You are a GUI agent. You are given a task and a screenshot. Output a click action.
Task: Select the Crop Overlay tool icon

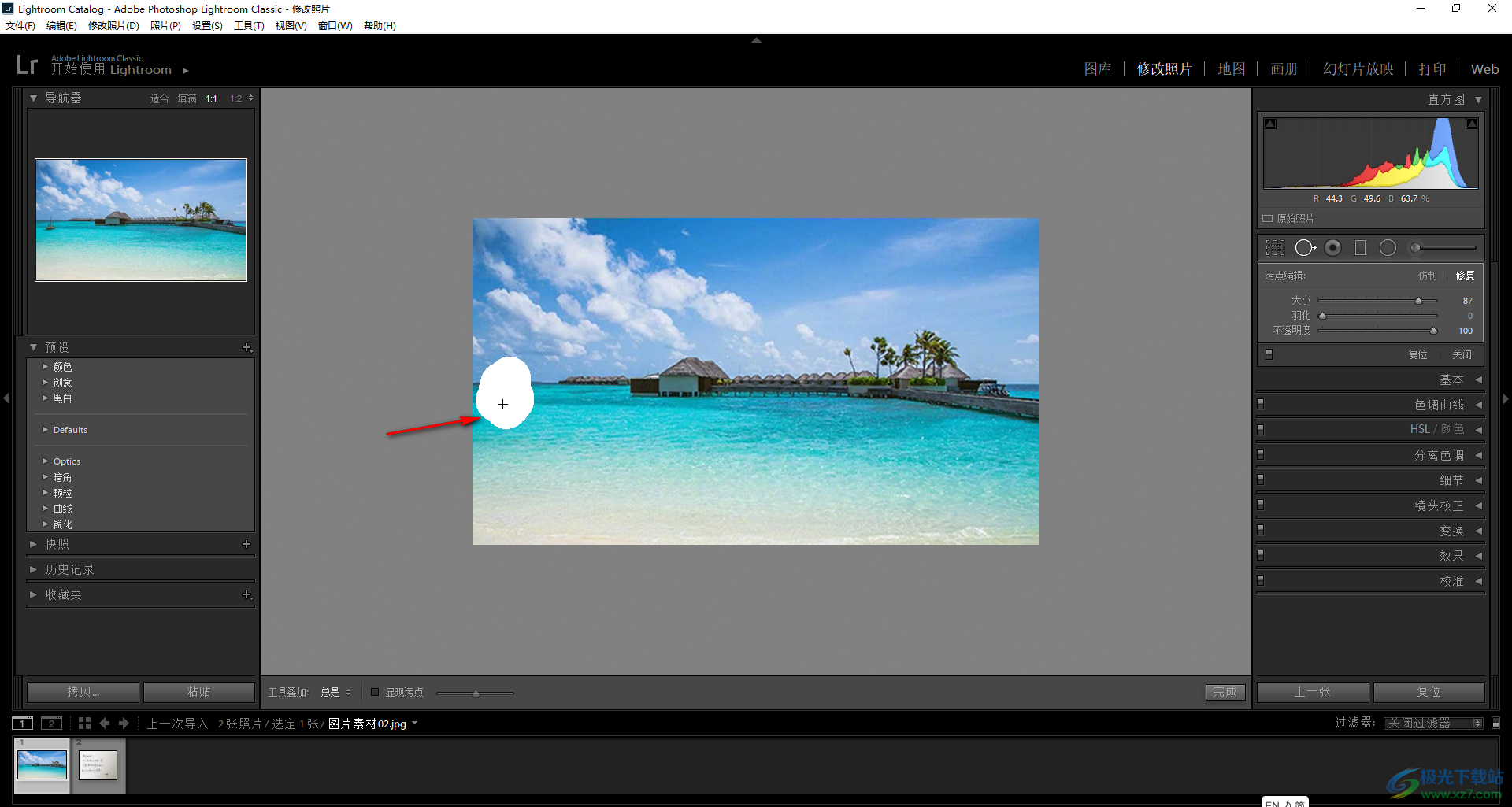click(x=1275, y=248)
